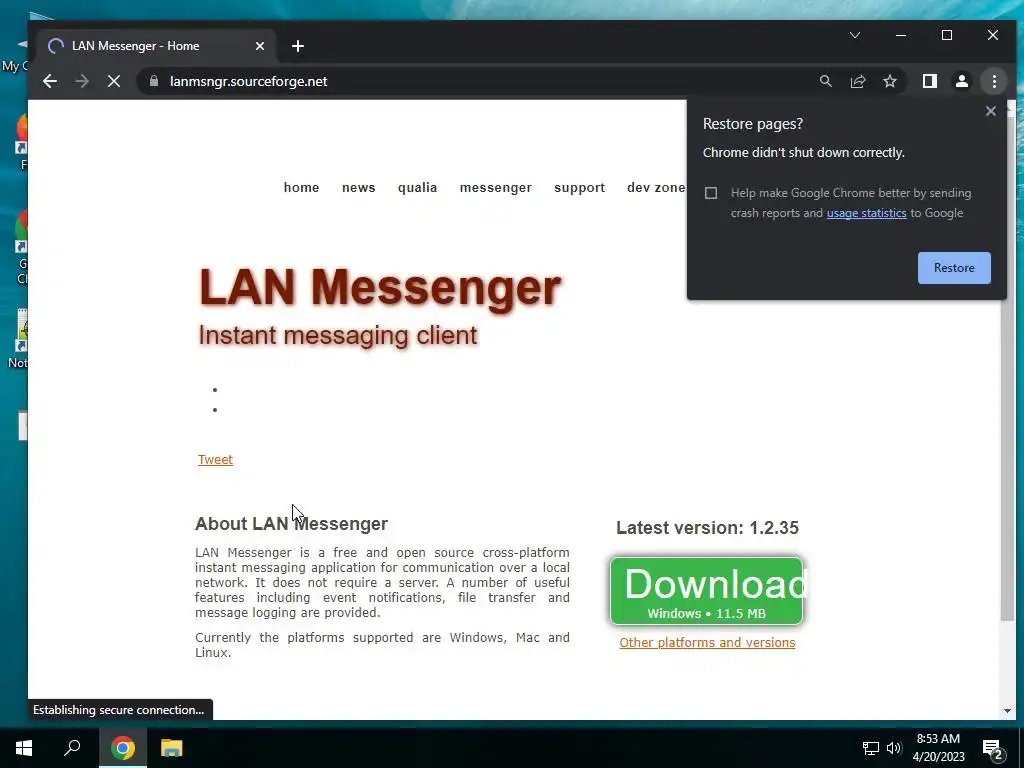Select the LAN Messenger - Home tab

coord(157,46)
